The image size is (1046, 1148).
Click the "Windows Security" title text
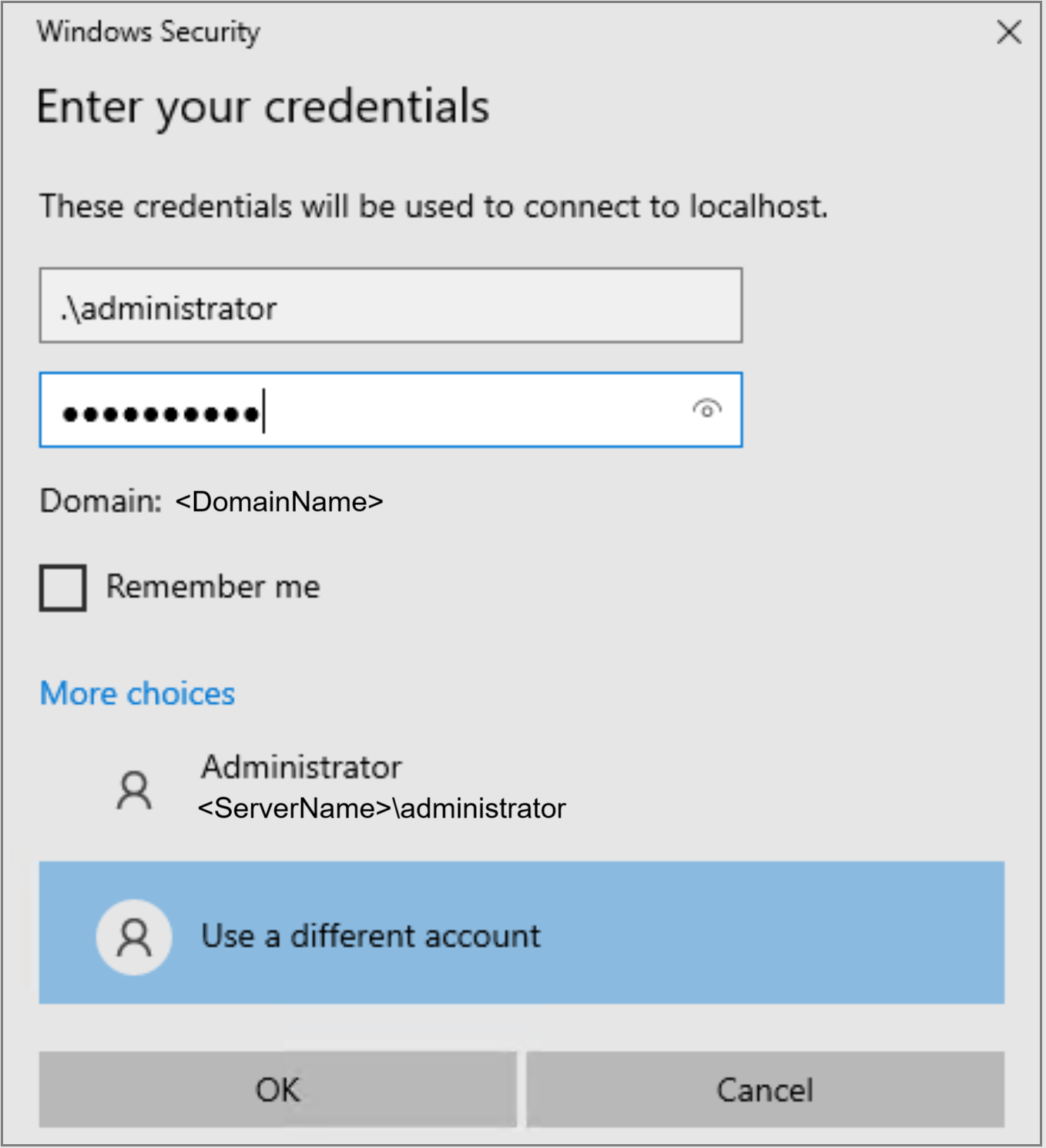coord(148,32)
